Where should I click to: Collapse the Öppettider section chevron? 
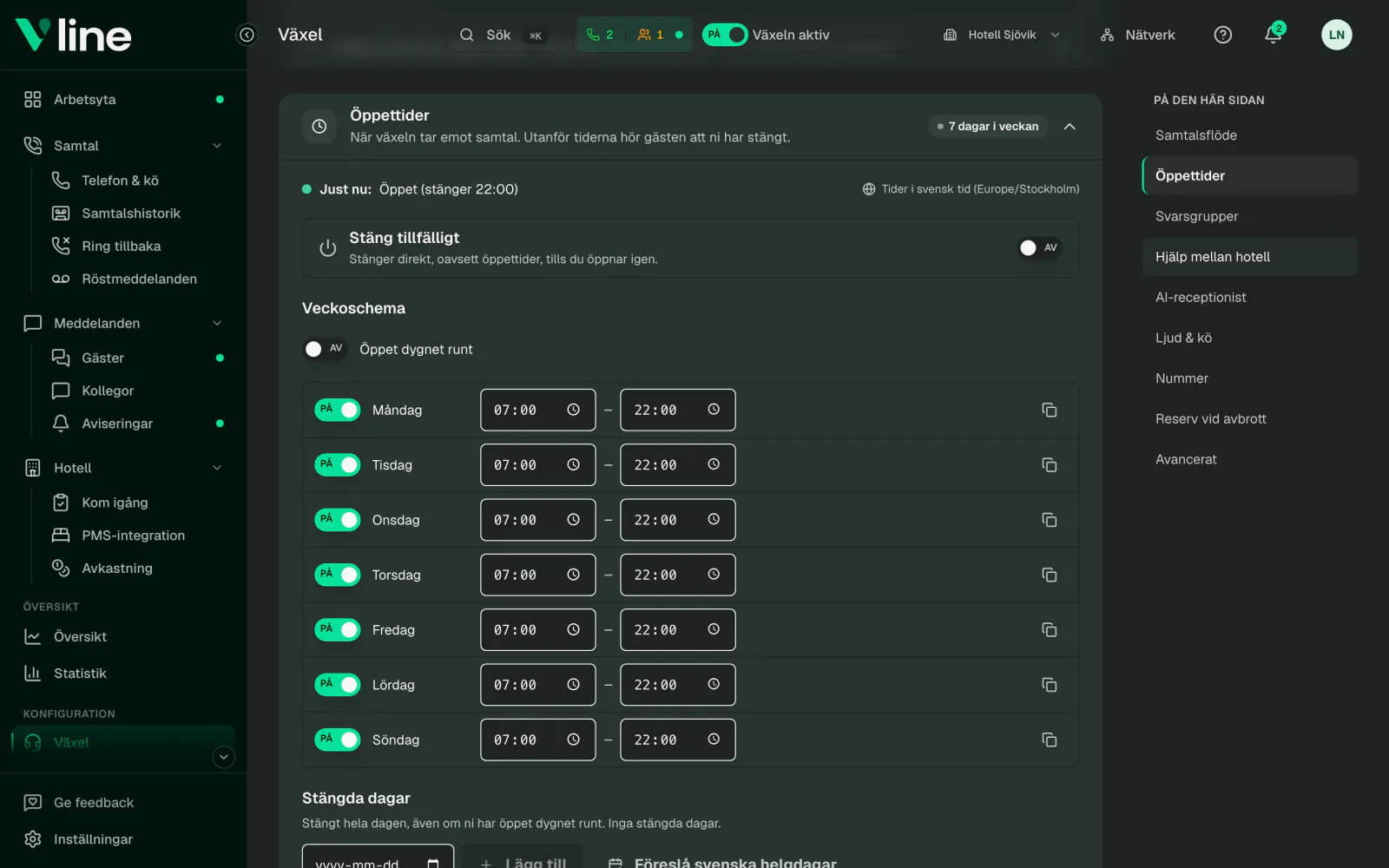[x=1070, y=127]
